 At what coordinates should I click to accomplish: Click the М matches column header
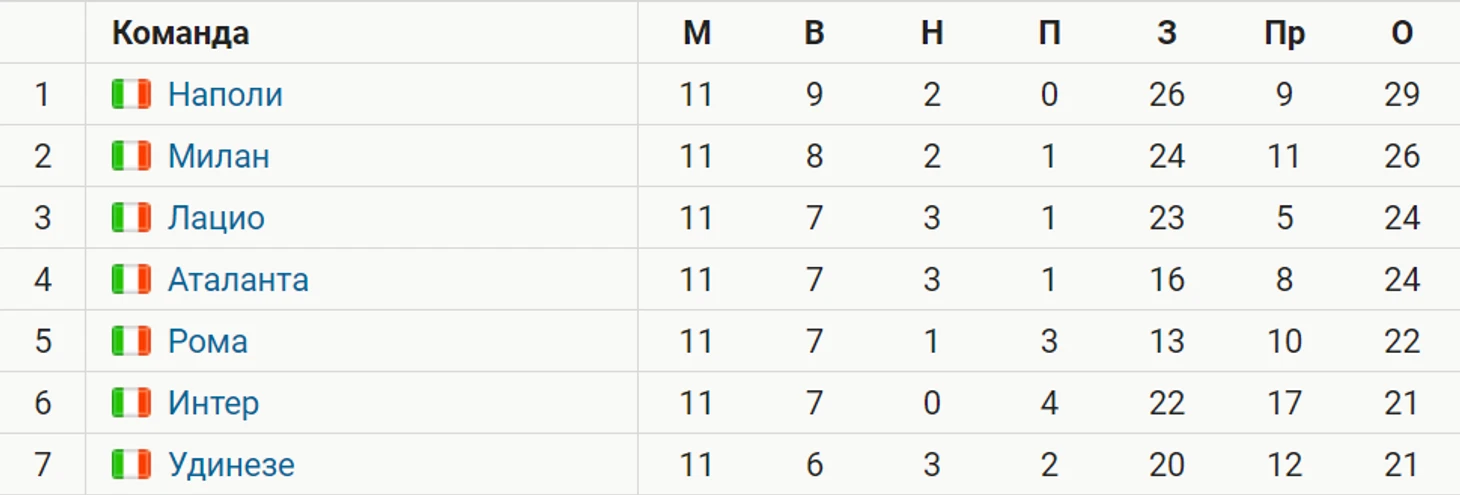(697, 33)
